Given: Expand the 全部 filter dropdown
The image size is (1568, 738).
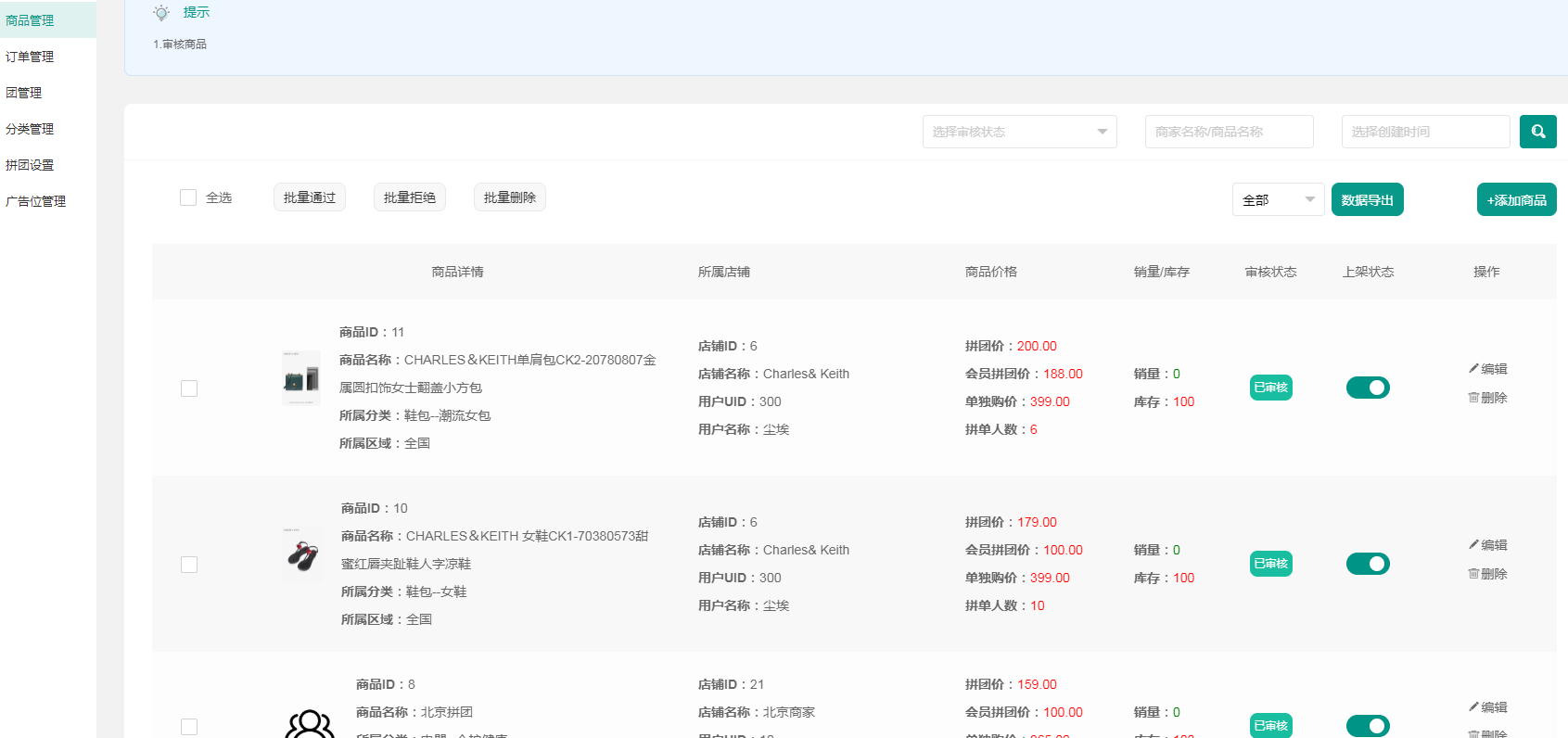Looking at the screenshot, I should (x=1278, y=200).
